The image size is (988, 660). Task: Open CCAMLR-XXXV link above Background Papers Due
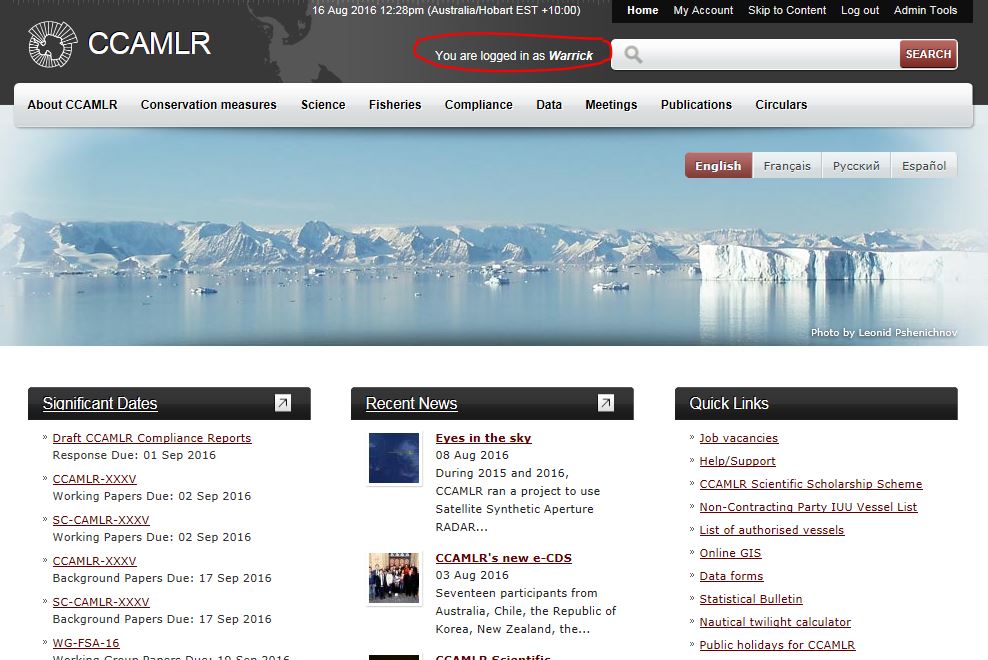tap(95, 560)
